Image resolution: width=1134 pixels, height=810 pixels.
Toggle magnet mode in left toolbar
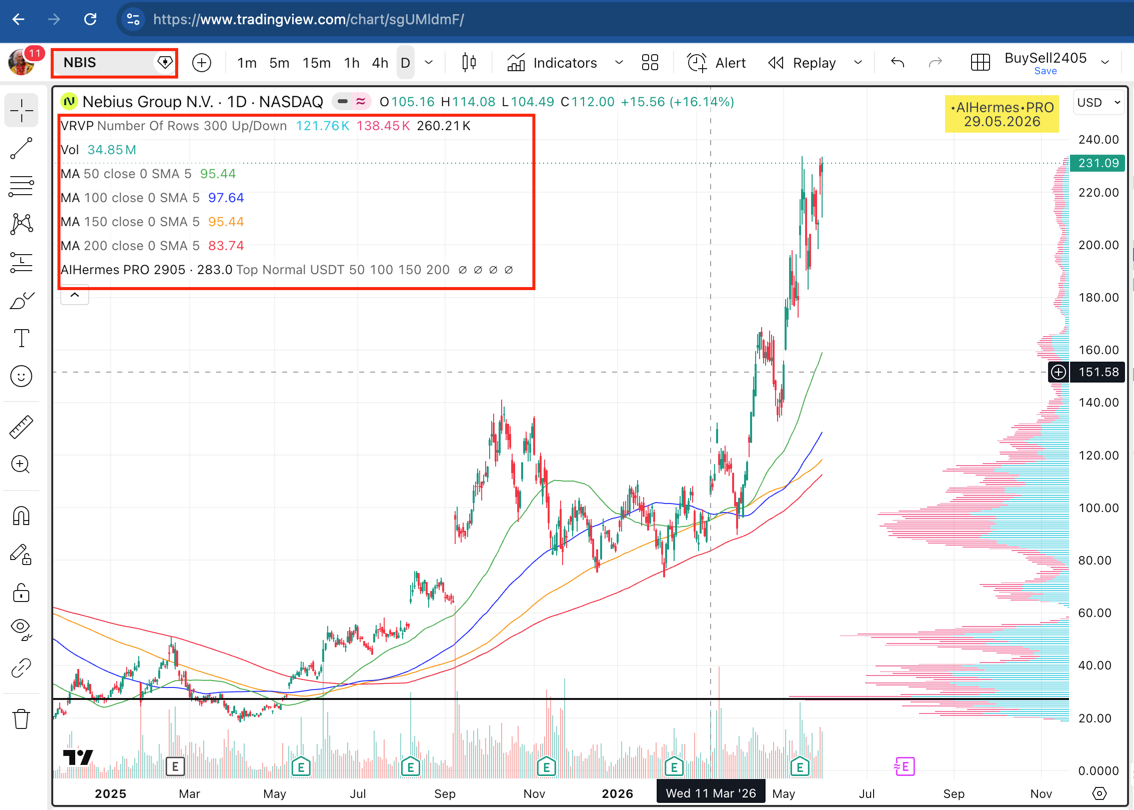22,516
